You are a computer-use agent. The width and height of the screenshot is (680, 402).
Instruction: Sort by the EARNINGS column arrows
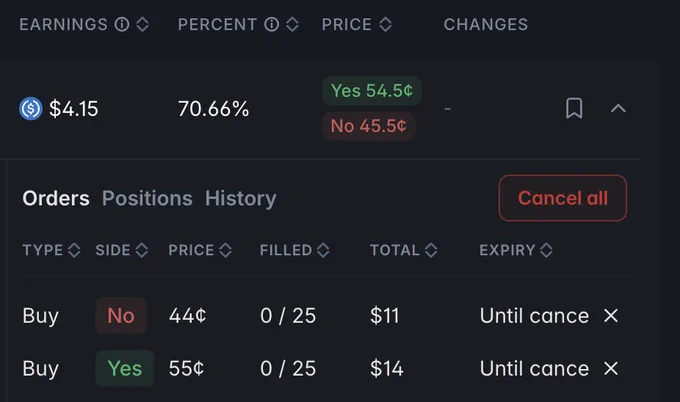(143, 24)
